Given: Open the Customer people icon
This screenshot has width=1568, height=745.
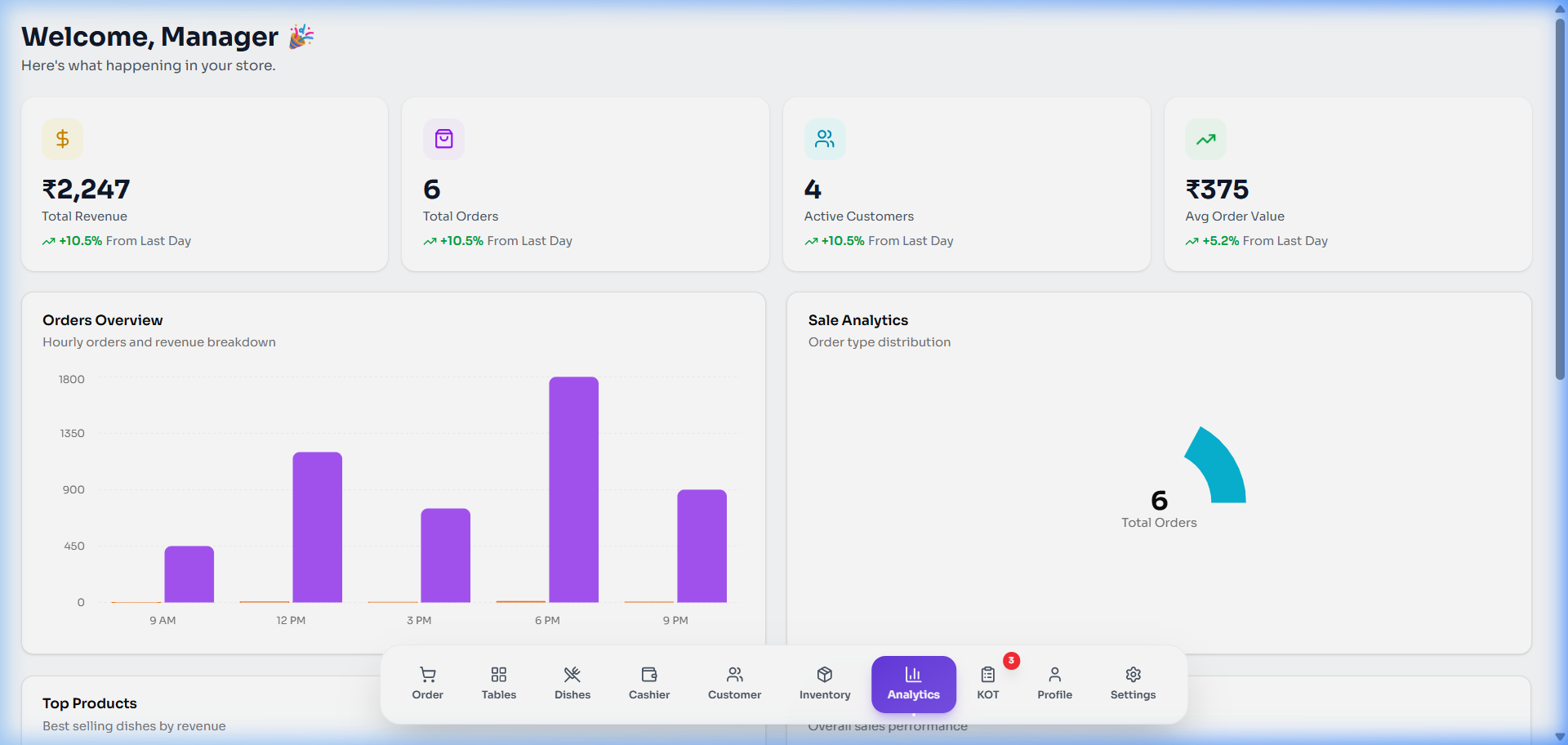Looking at the screenshot, I should tap(734, 675).
